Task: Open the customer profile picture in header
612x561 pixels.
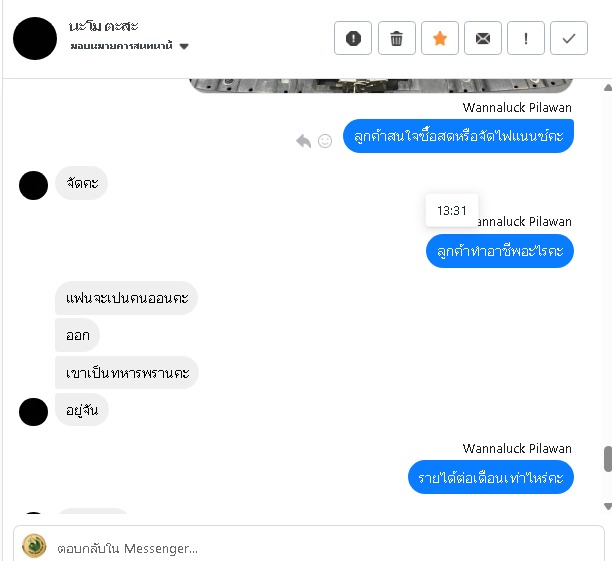Action: [35, 38]
